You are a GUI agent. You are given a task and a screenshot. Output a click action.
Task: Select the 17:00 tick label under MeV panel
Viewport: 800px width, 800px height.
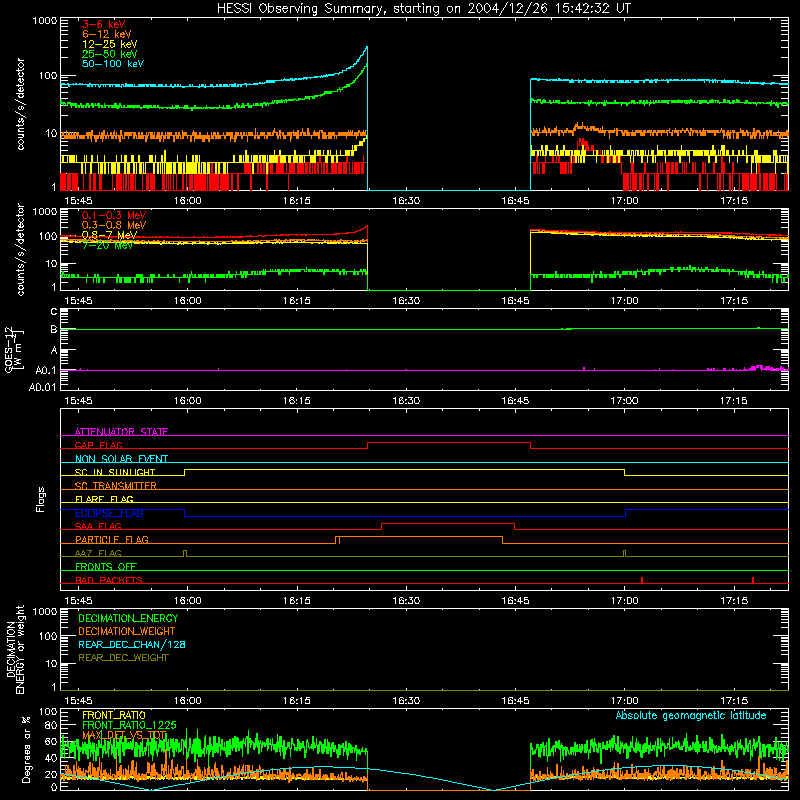[624, 301]
